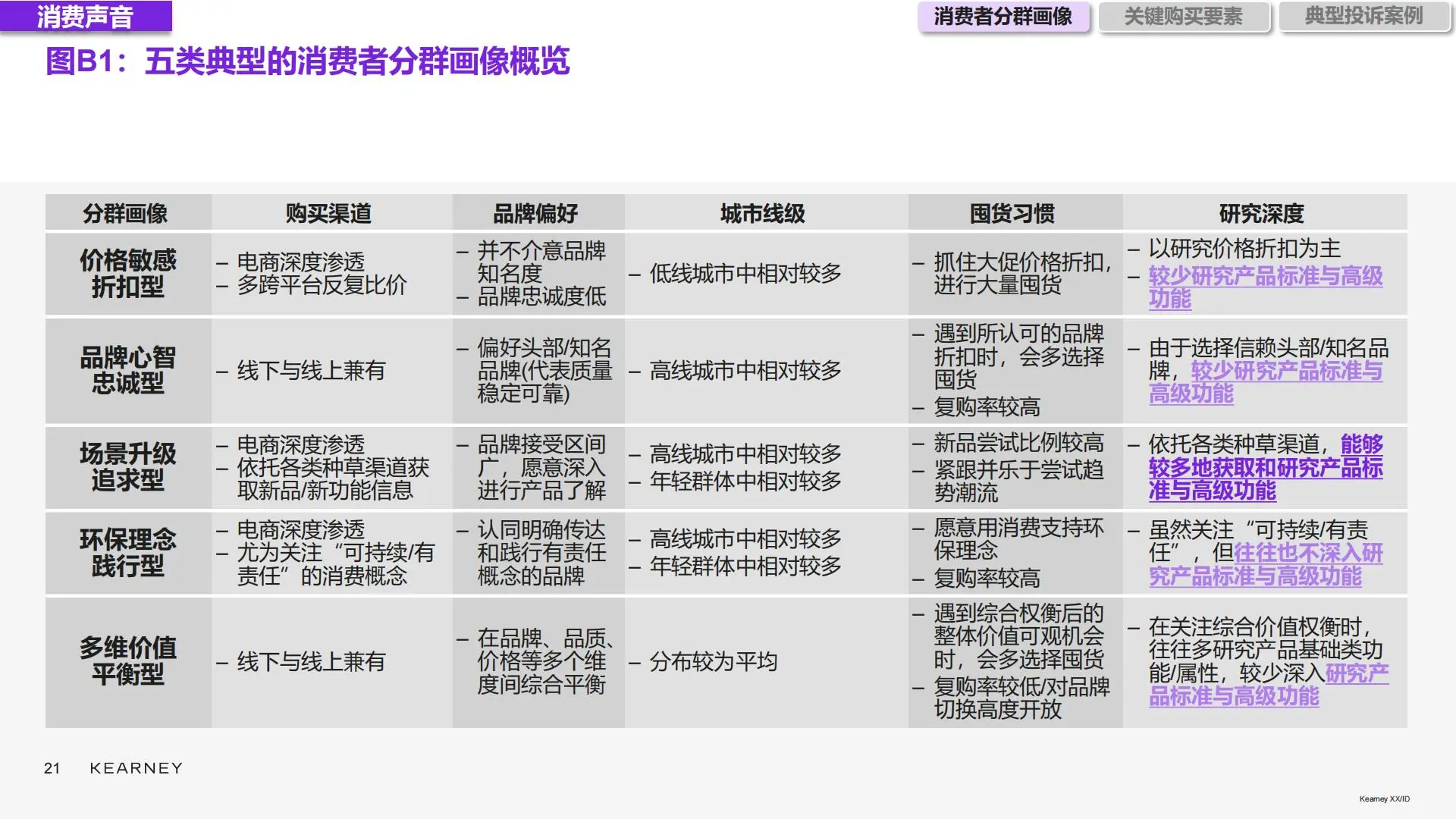
Task: Click the text 依托各类种草渠道获取新品/新功能信息
Action: click(x=333, y=479)
